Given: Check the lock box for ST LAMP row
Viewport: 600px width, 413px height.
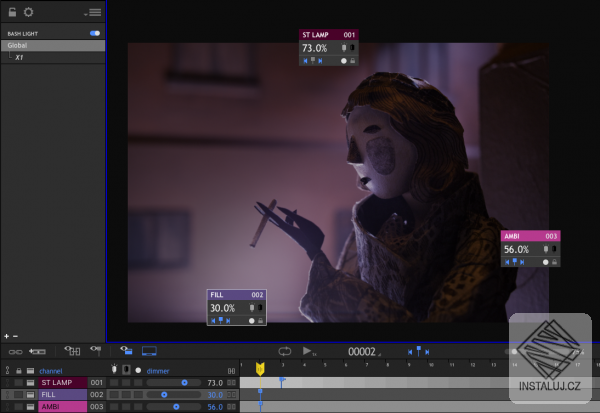Looking at the screenshot, I should [18, 382].
